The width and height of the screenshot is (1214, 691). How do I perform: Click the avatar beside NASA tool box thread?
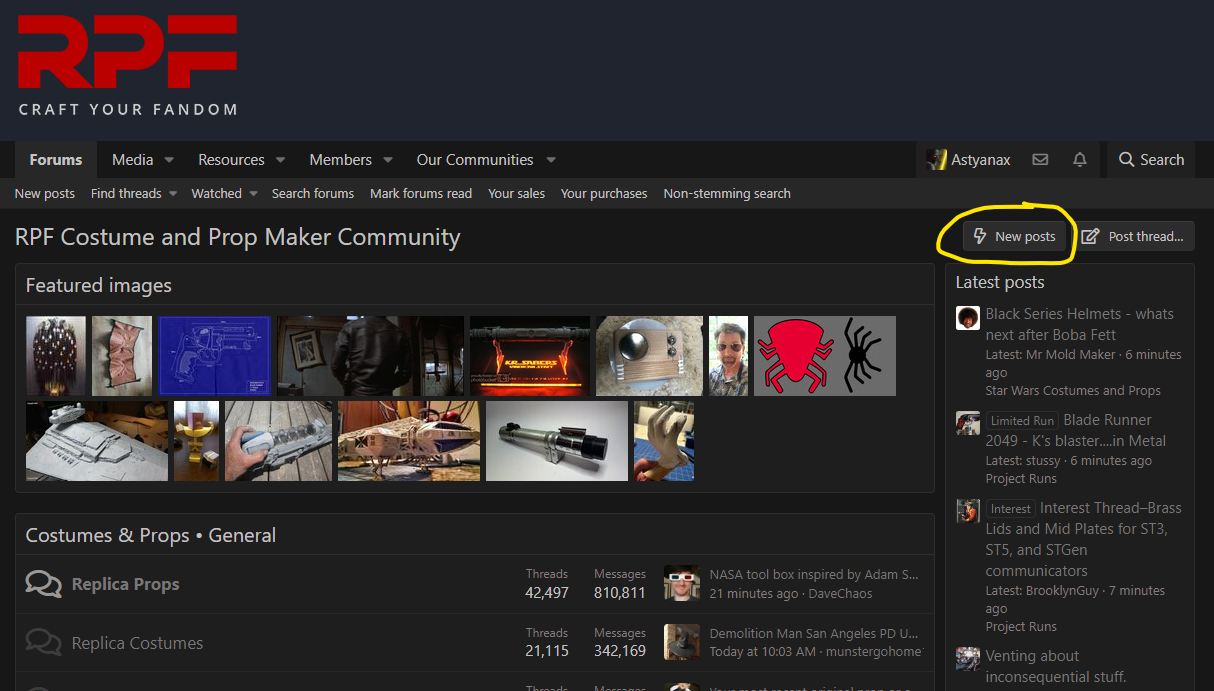tap(682, 584)
